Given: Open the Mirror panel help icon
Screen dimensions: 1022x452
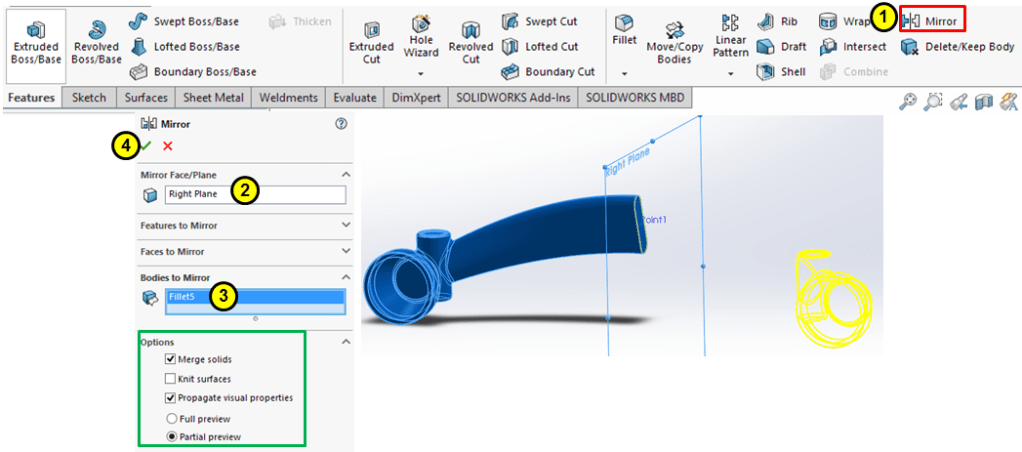Looking at the screenshot, I should point(341,124).
